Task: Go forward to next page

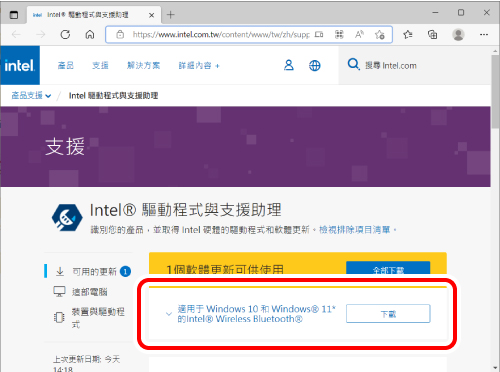Action: 40,34
